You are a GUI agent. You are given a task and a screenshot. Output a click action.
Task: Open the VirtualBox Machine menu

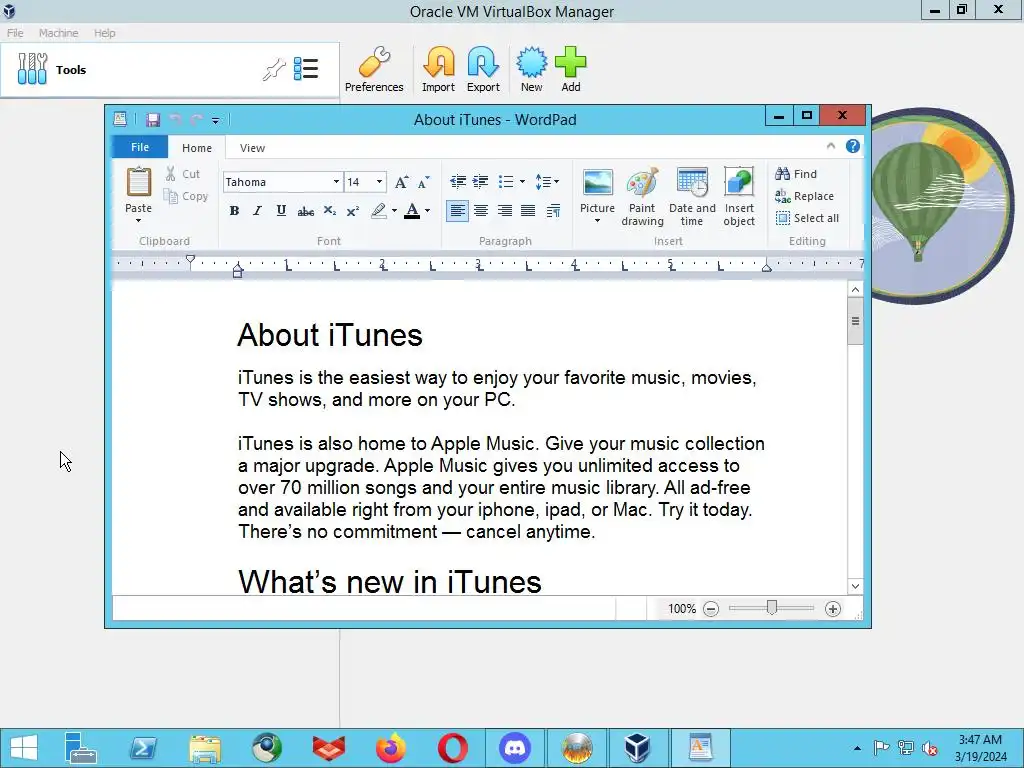[x=58, y=33]
